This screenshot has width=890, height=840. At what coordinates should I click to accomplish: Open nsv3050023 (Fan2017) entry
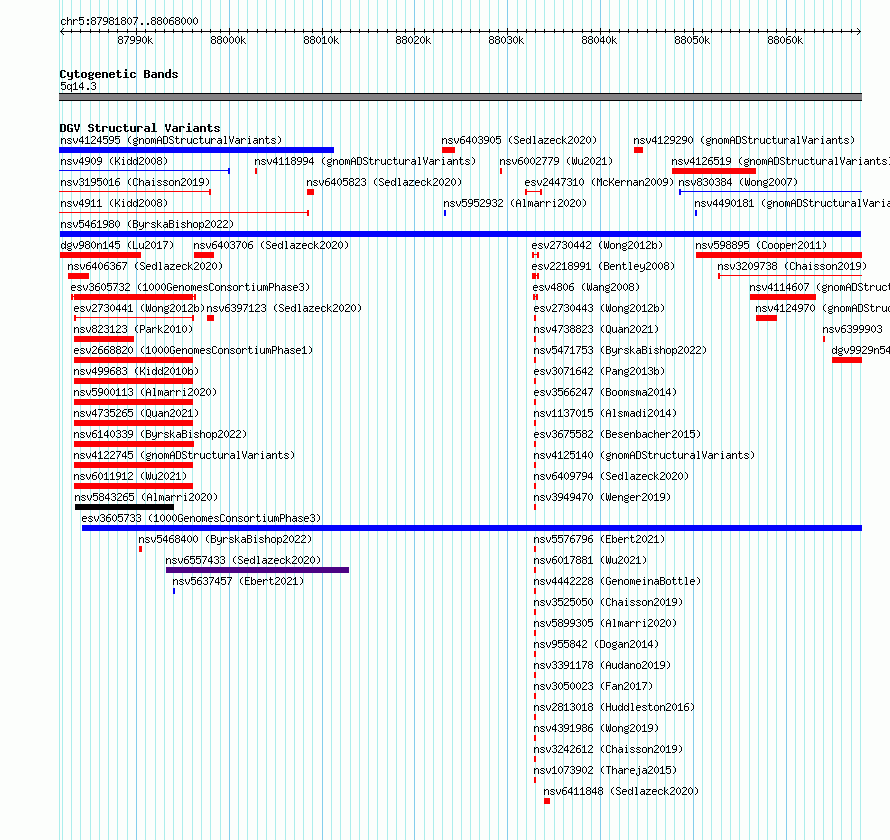(593, 686)
